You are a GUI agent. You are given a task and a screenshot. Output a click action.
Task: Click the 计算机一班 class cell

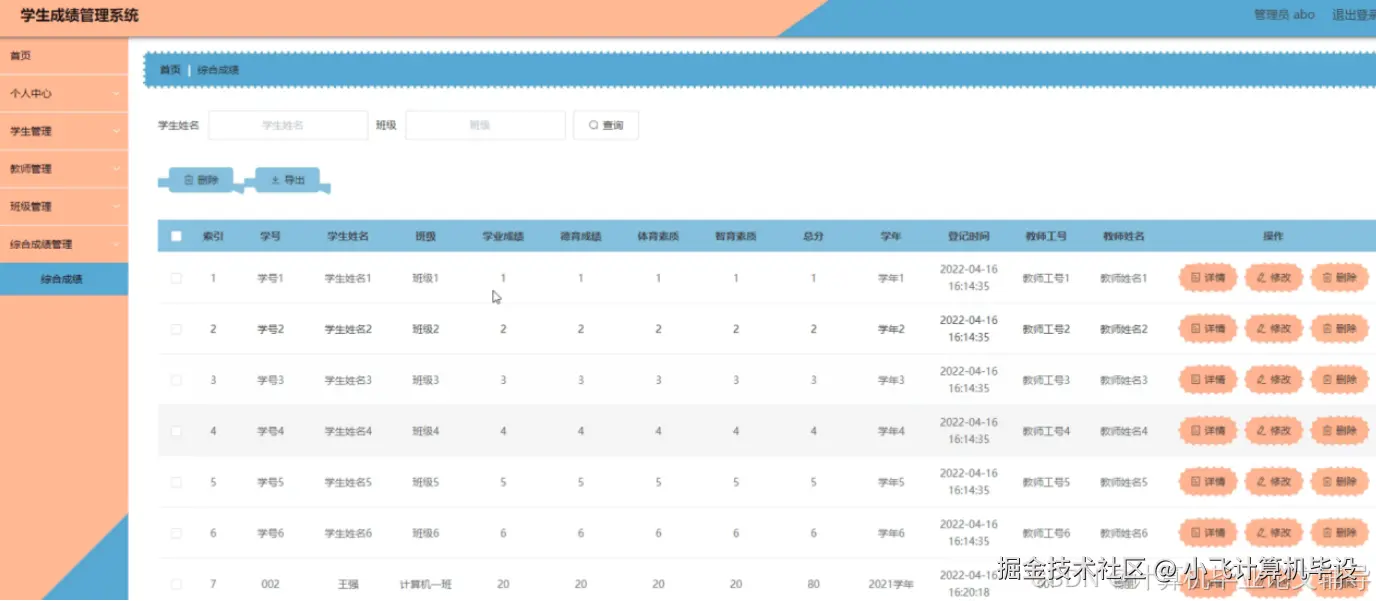(426, 584)
